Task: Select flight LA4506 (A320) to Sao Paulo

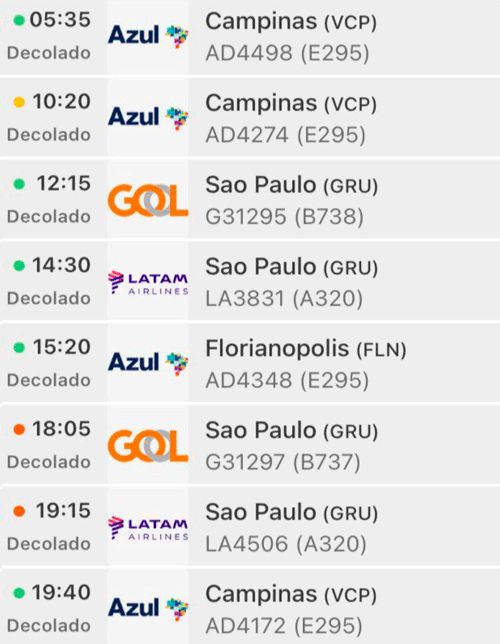Action: pos(250,527)
